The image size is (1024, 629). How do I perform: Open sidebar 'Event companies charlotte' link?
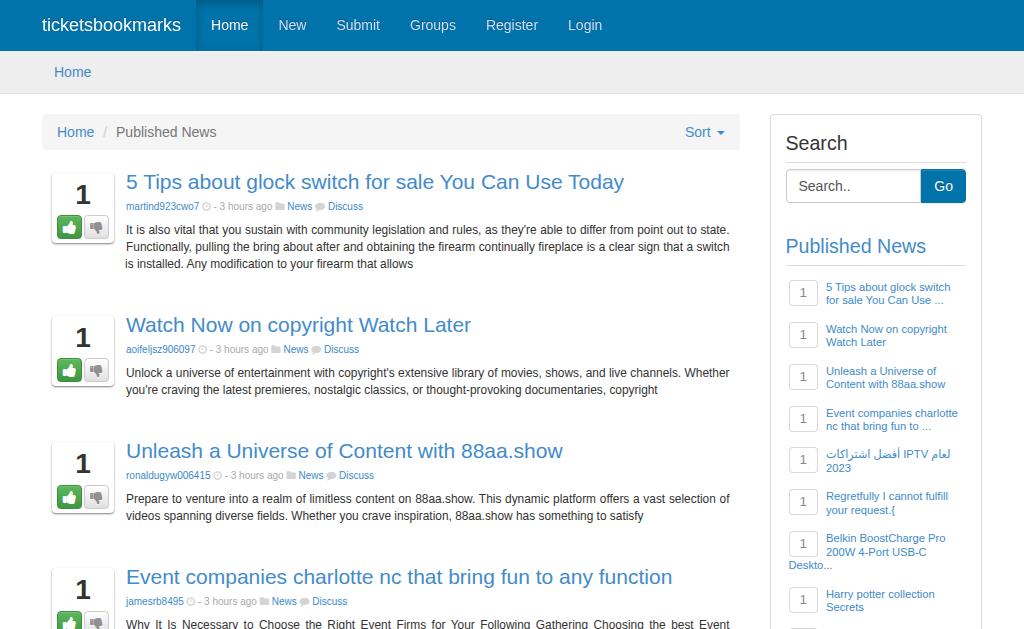click(x=891, y=419)
